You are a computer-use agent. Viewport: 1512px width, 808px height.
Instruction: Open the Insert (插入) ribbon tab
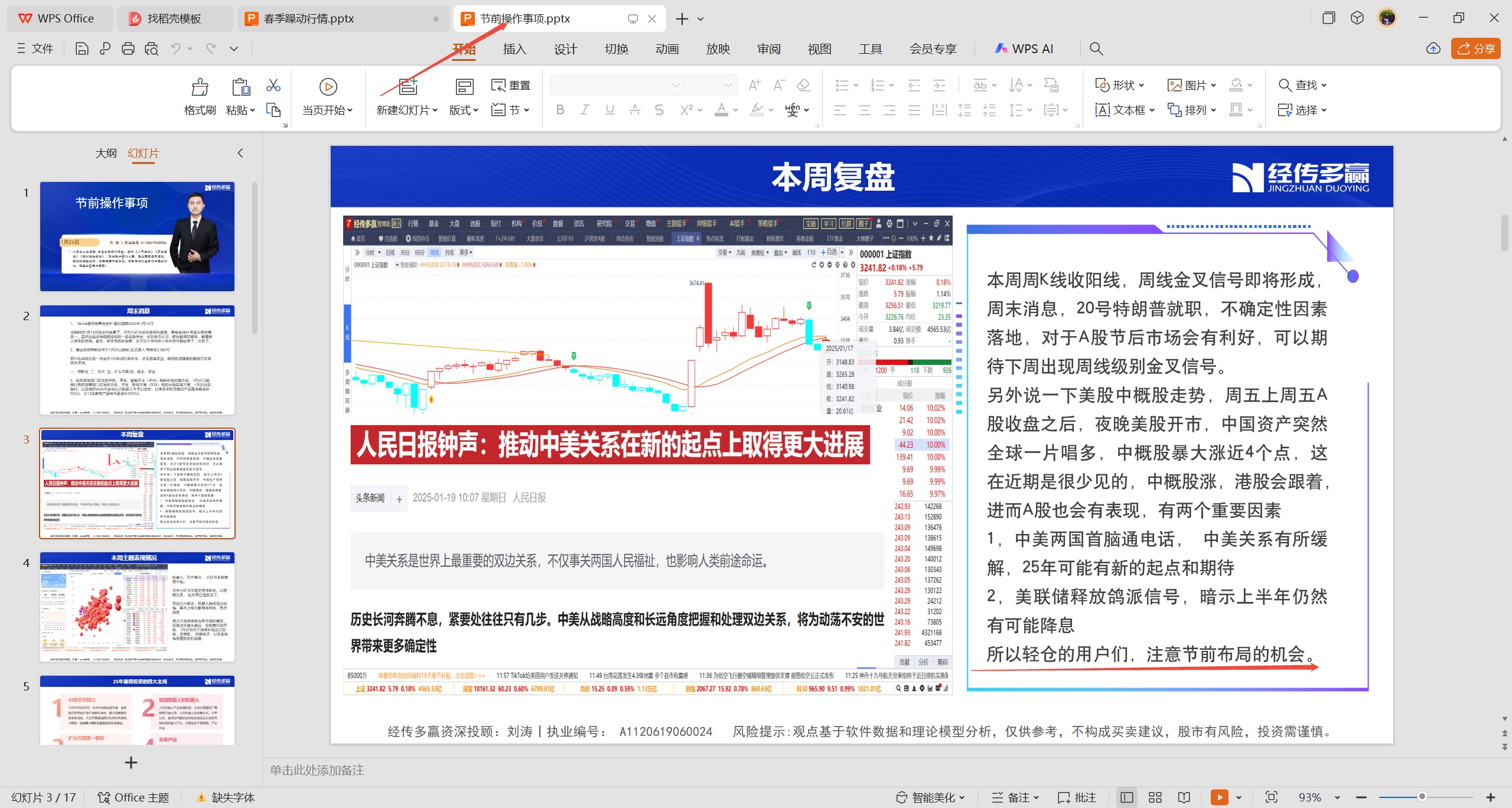pyautogui.click(x=514, y=49)
